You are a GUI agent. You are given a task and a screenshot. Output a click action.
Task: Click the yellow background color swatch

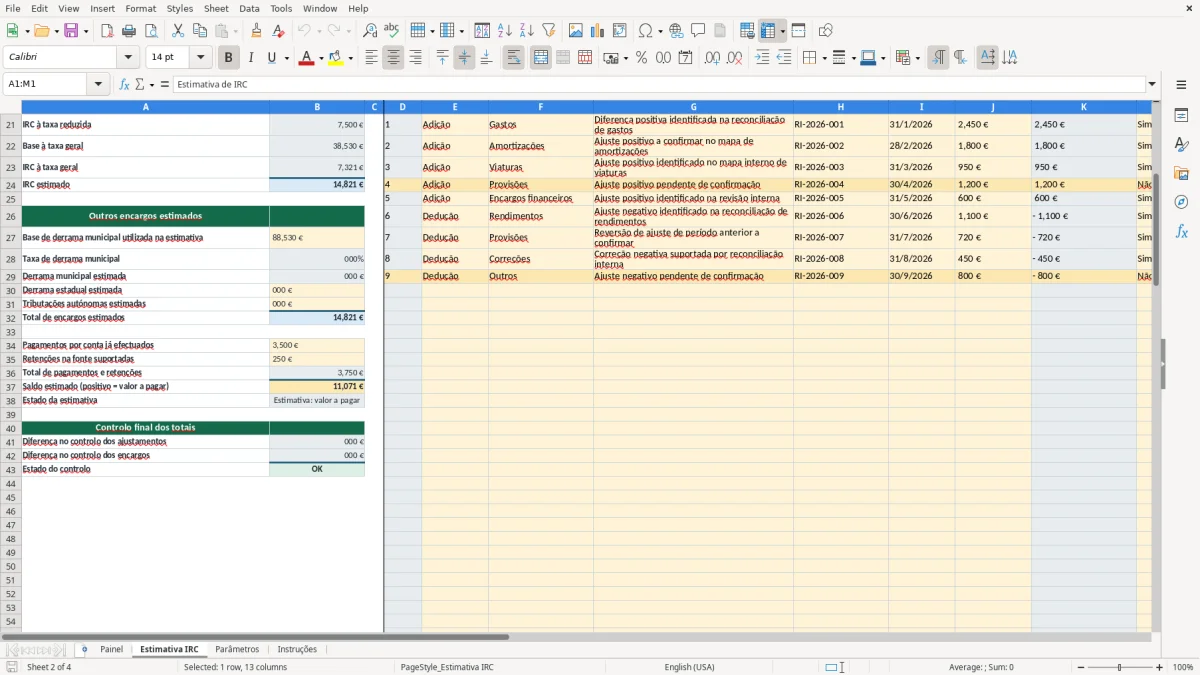pyautogui.click(x=334, y=58)
